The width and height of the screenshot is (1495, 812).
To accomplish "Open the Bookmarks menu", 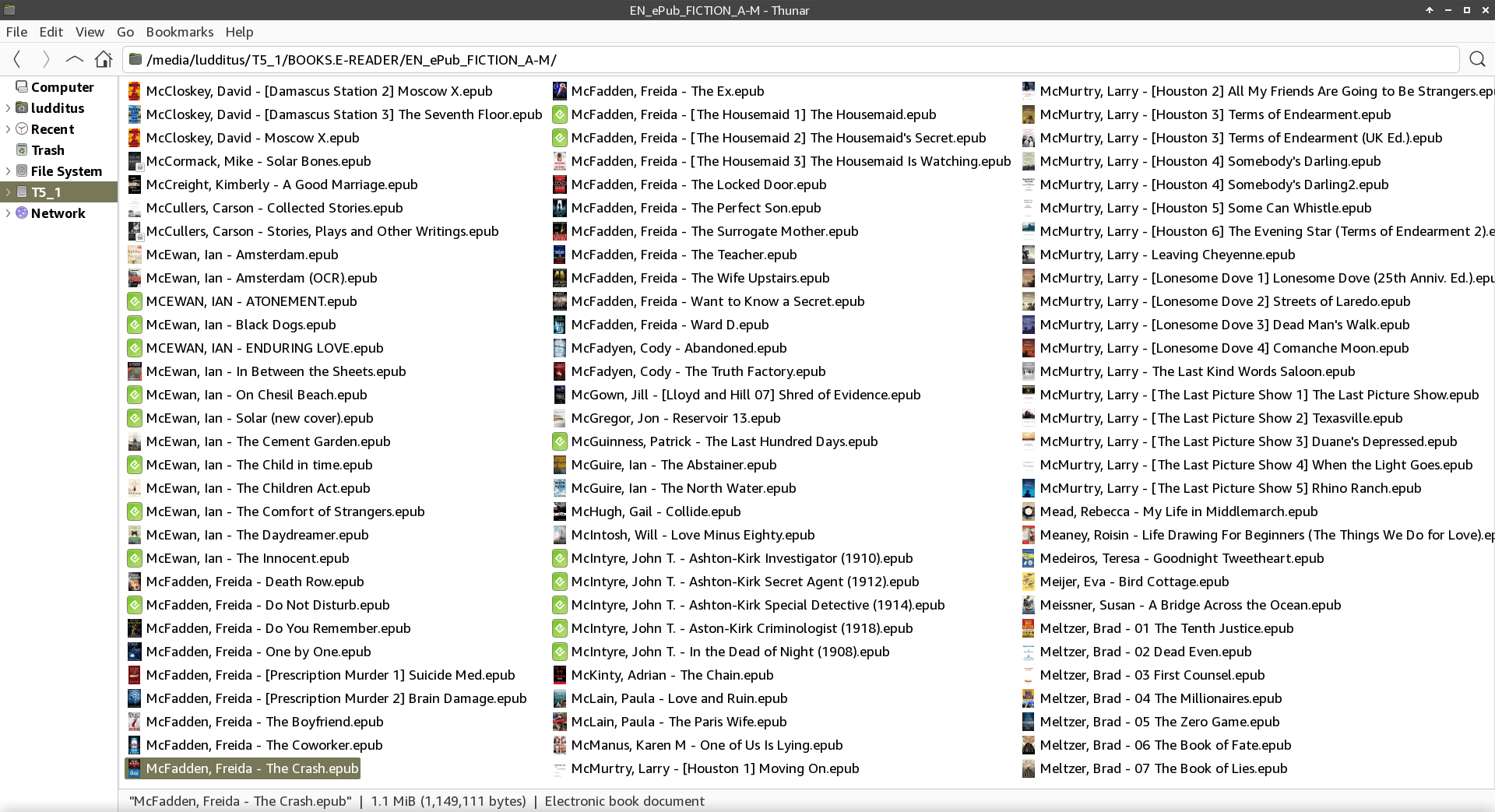I will pyautogui.click(x=179, y=32).
